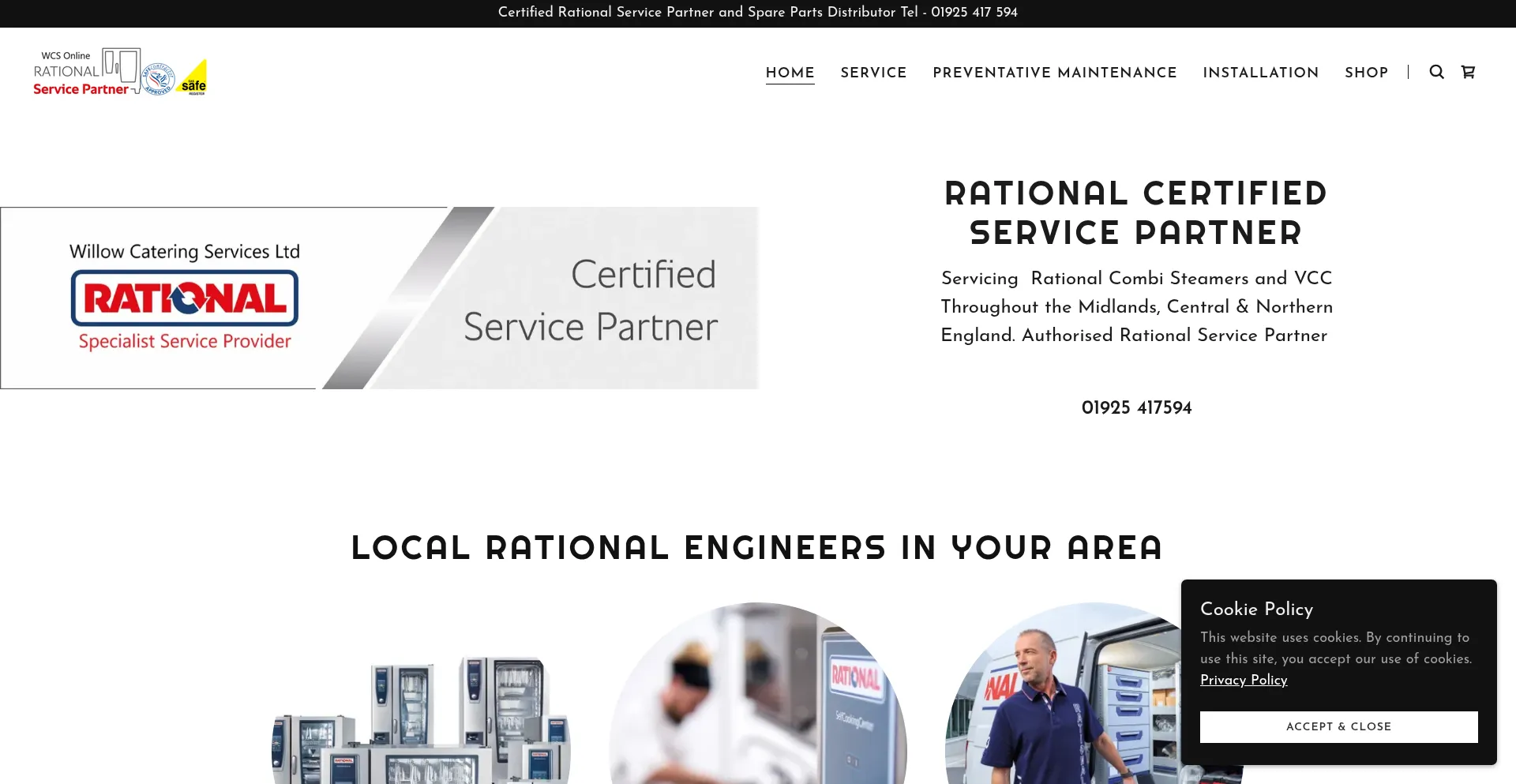Call the 01925 417594 phone link
1516x784 pixels.
pos(1136,407)
